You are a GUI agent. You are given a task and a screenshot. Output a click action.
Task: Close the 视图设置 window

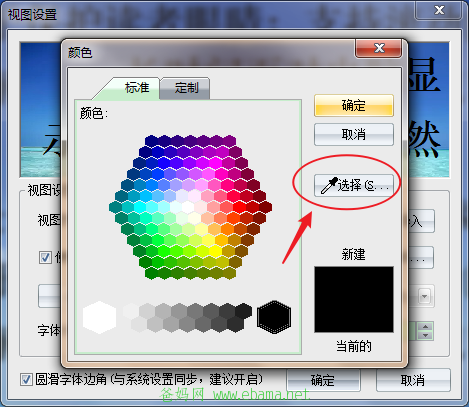(438, 10)
